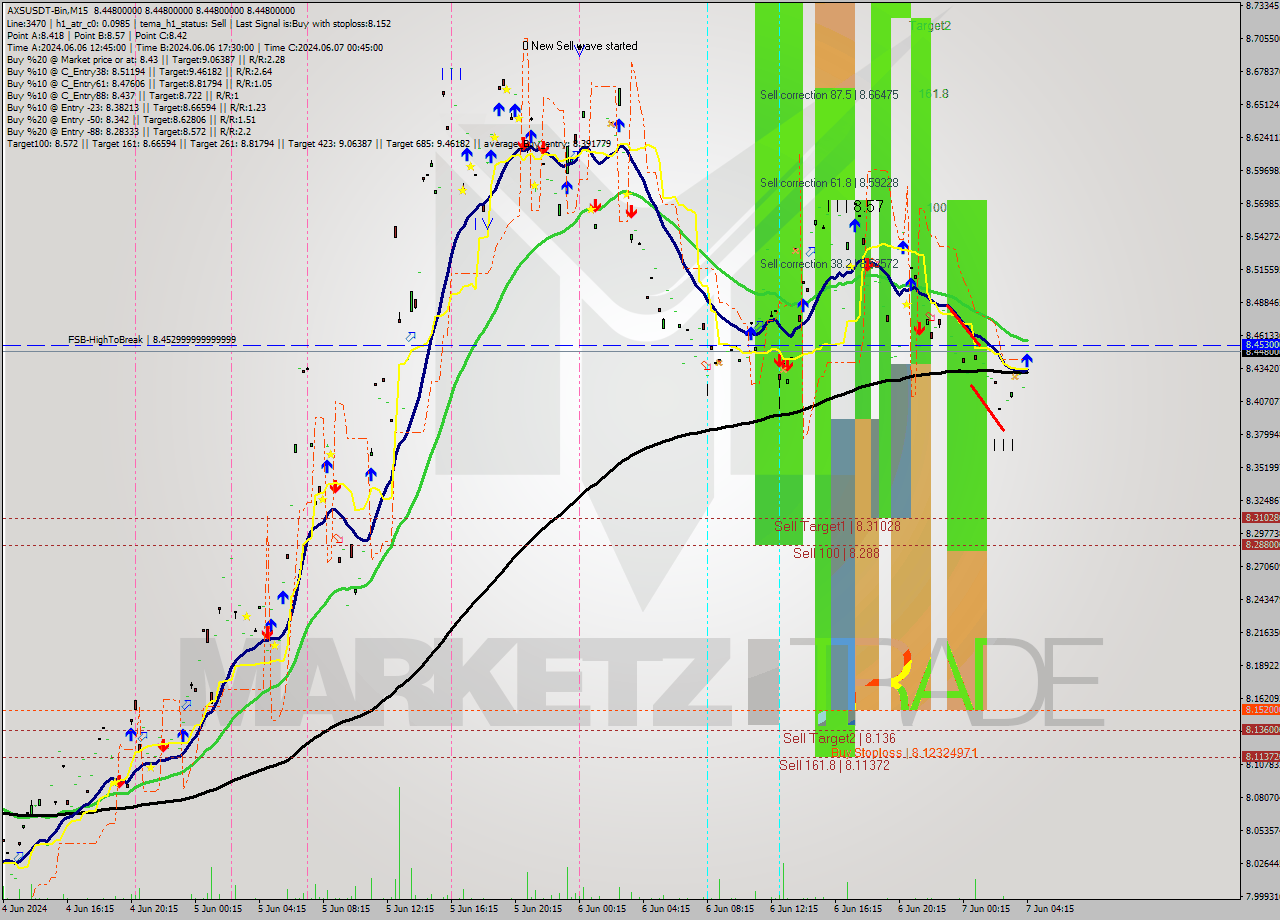
Task: Select the red 8.31028 price tag on axis
Action: [1259, 517]
